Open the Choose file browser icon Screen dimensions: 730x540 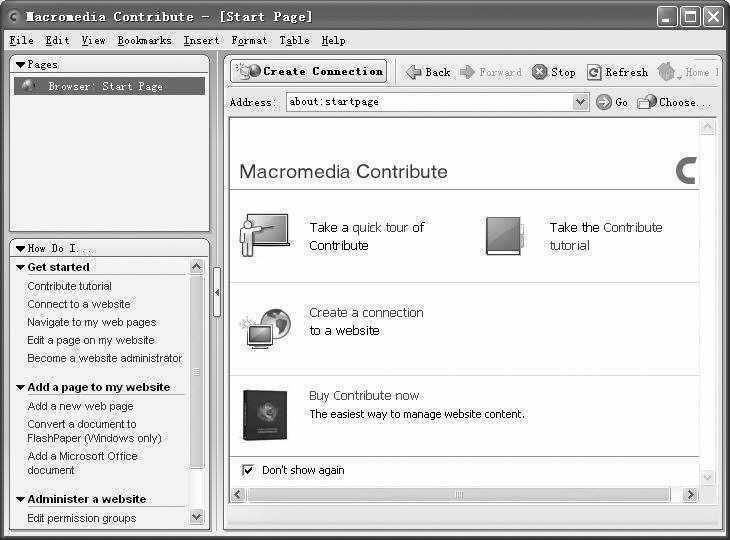click(647, 102)
